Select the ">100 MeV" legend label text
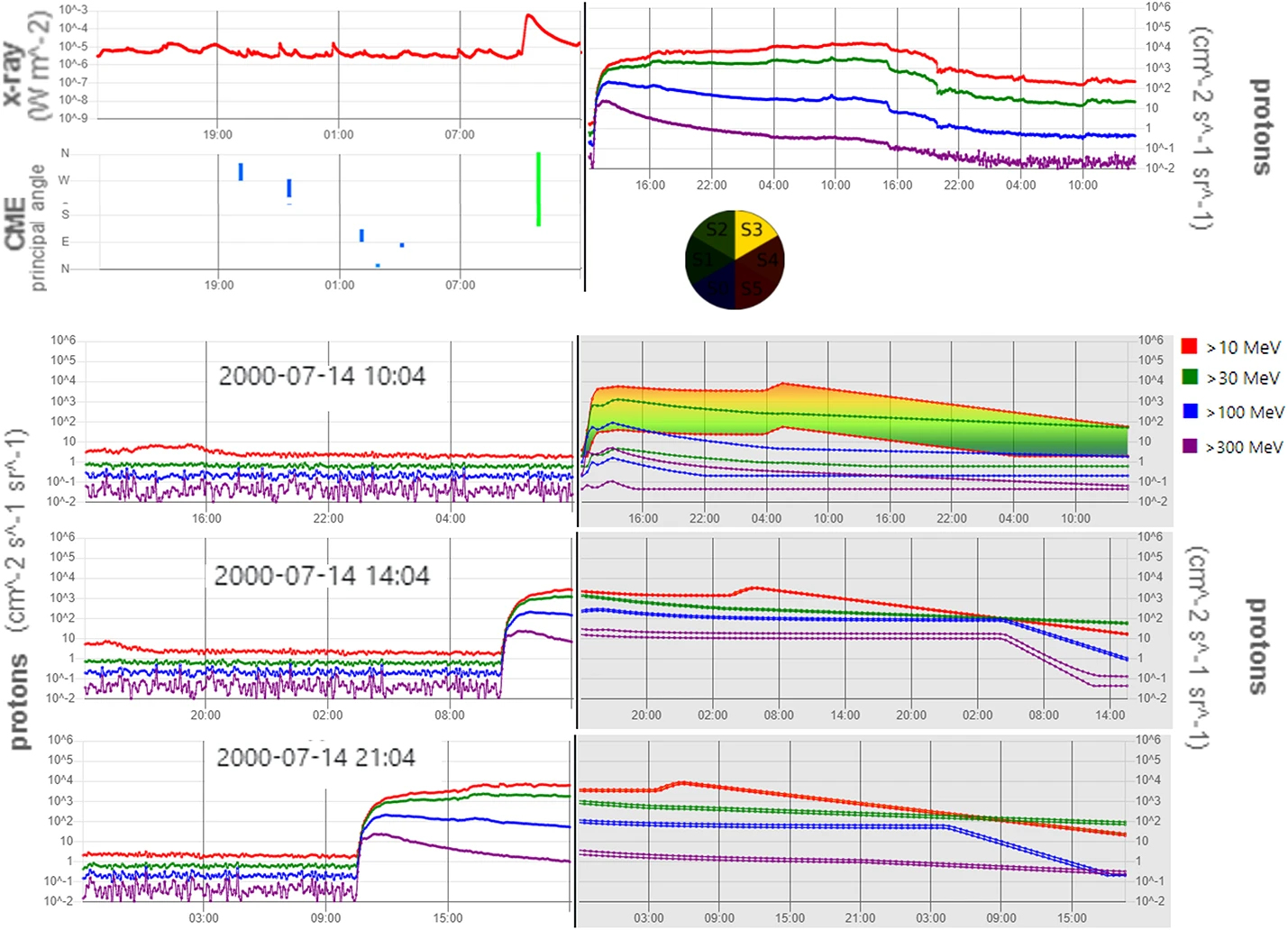 [1246, 413]
